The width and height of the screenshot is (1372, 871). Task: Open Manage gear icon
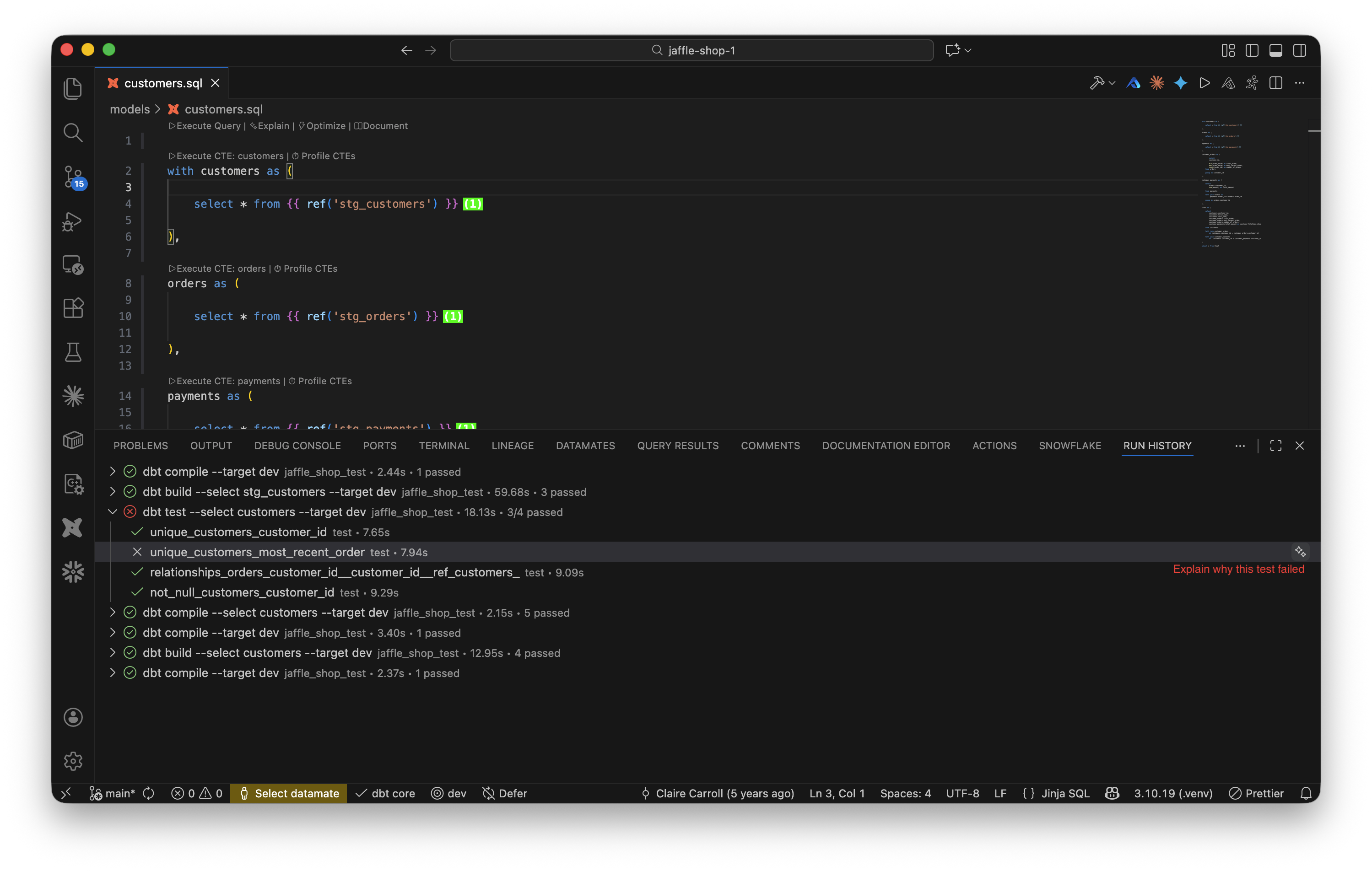(73, 761)
